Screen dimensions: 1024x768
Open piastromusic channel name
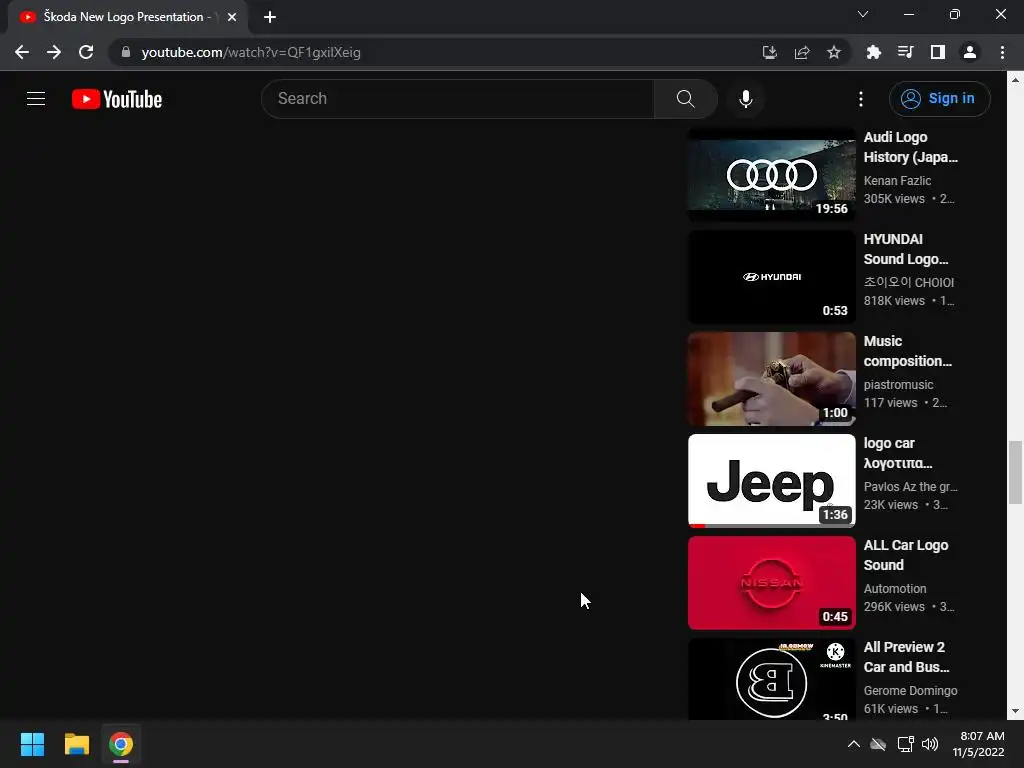pos(898,385)
